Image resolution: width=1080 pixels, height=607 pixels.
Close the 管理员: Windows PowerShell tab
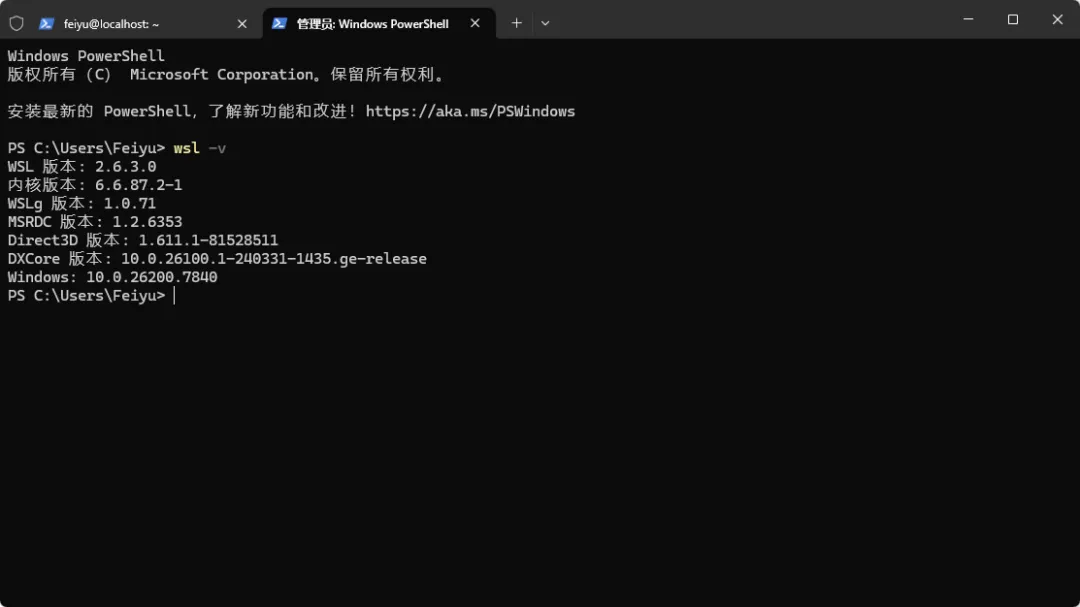(x=475, y=23)
